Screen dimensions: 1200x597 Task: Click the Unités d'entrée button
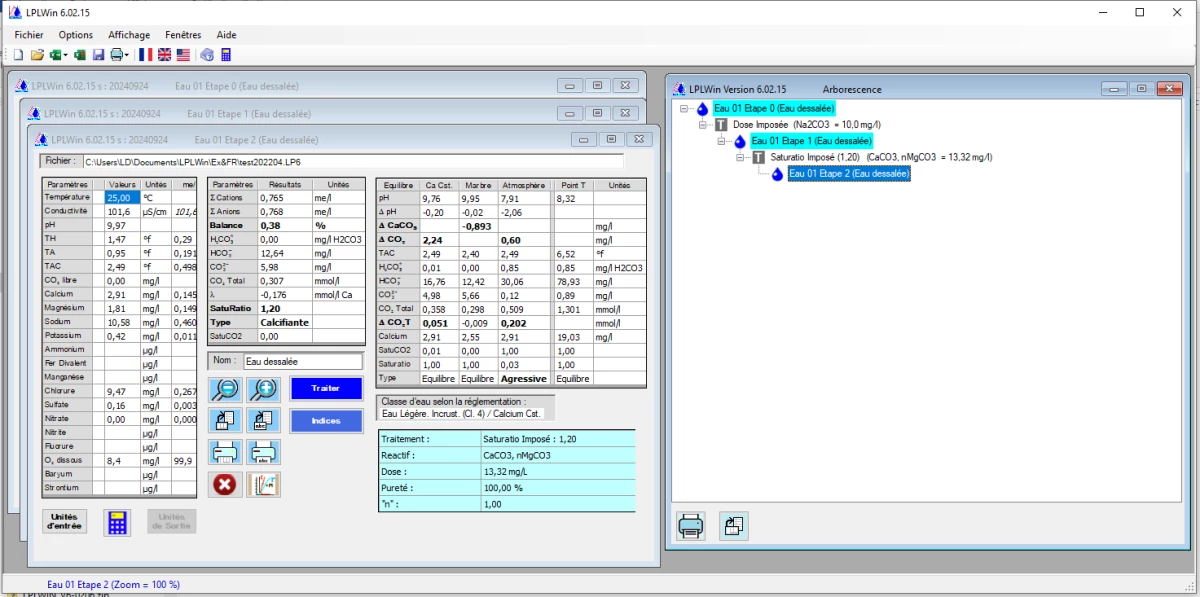point(64,521)
